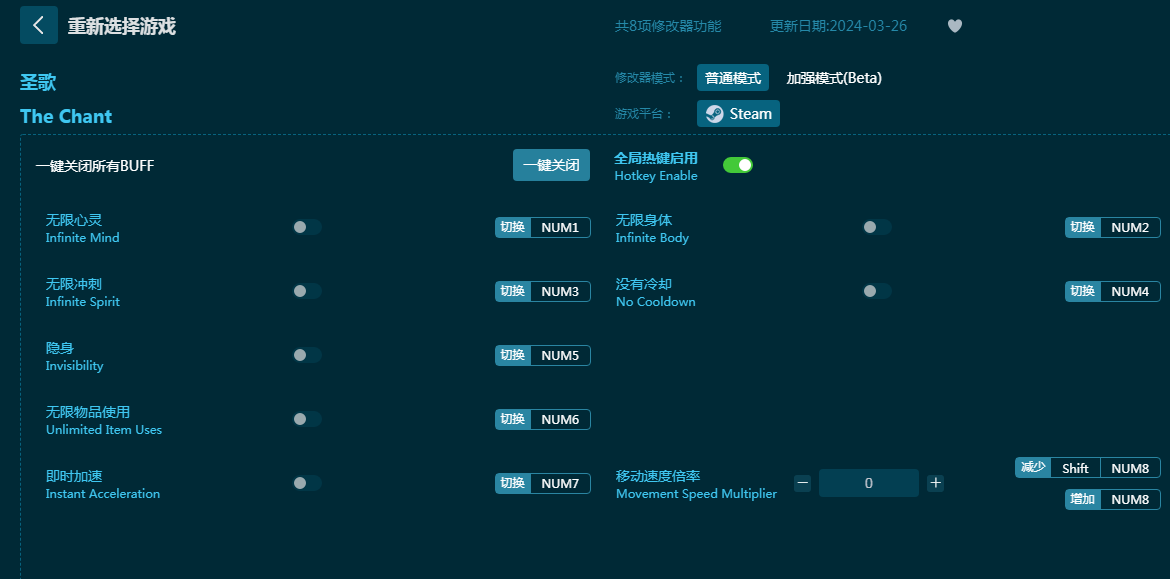Click the 游戏平台 label
Screen dimensions: 1170x579
click(643, 114)
